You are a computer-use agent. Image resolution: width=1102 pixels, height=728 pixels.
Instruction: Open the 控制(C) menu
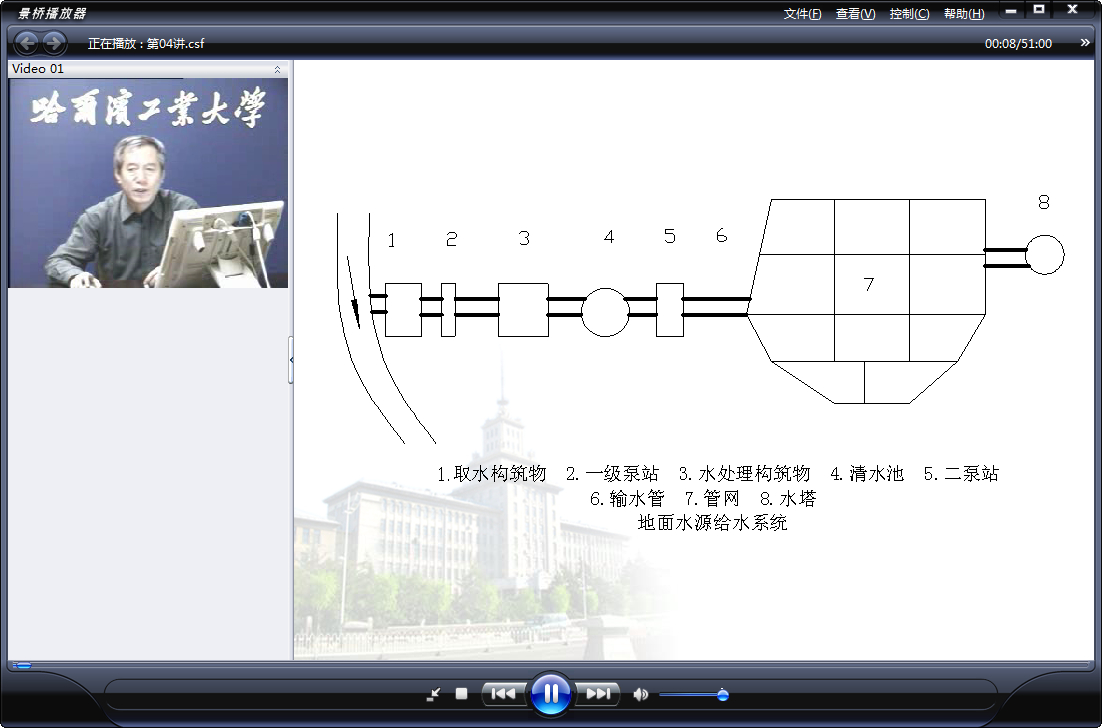909,14
